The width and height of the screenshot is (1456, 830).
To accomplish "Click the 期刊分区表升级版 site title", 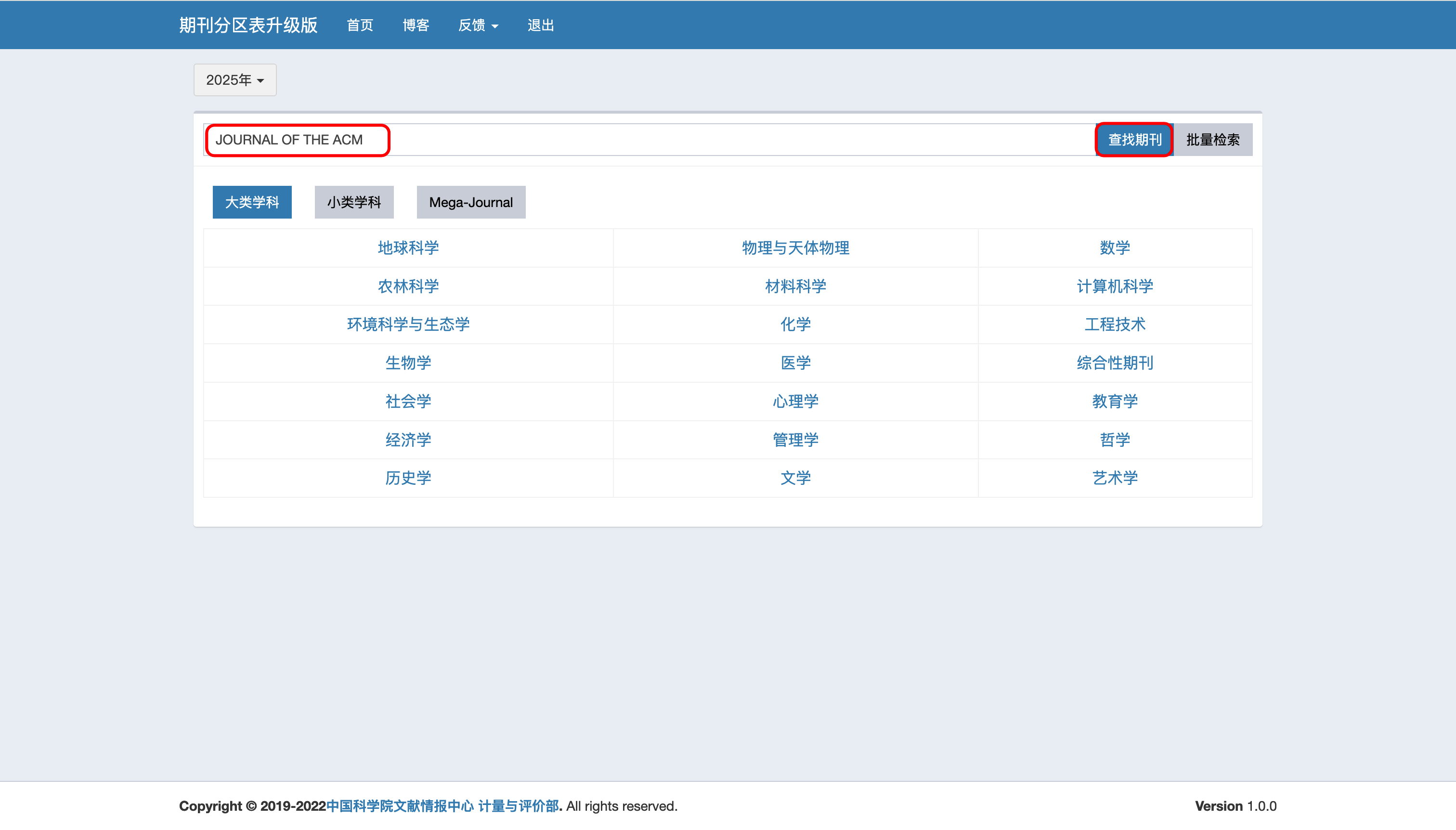I will point(248,25).
